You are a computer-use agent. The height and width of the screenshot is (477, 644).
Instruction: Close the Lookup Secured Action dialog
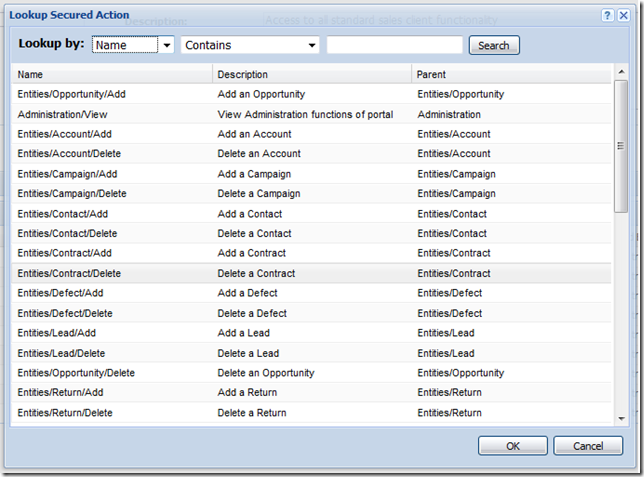(x=624, y=16)
